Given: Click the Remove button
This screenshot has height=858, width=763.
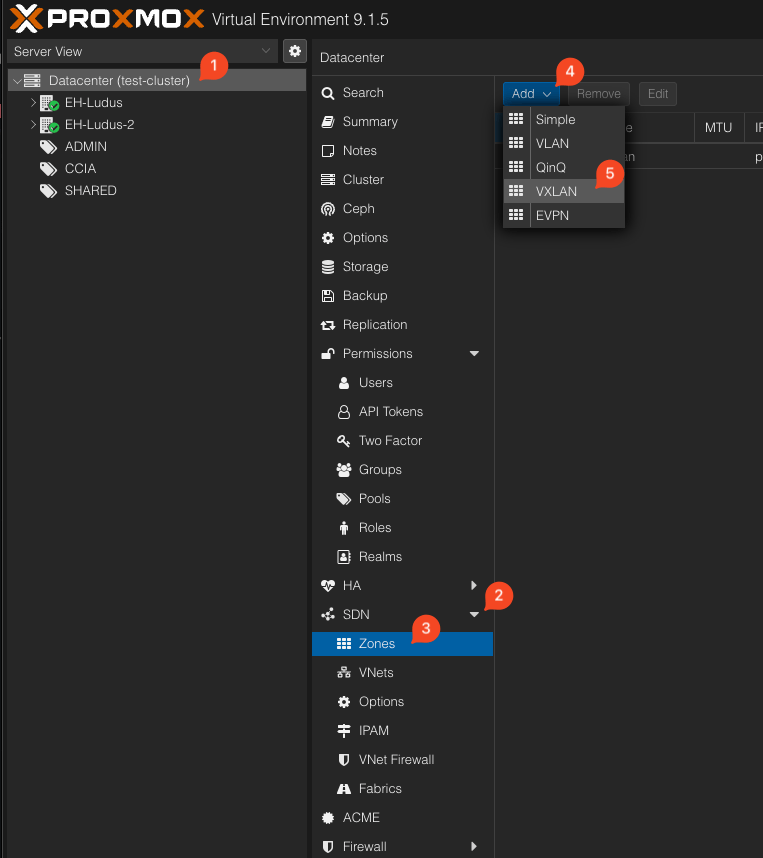Looking at the screenshot, I should pyautogui.click(x=599, y=94).
